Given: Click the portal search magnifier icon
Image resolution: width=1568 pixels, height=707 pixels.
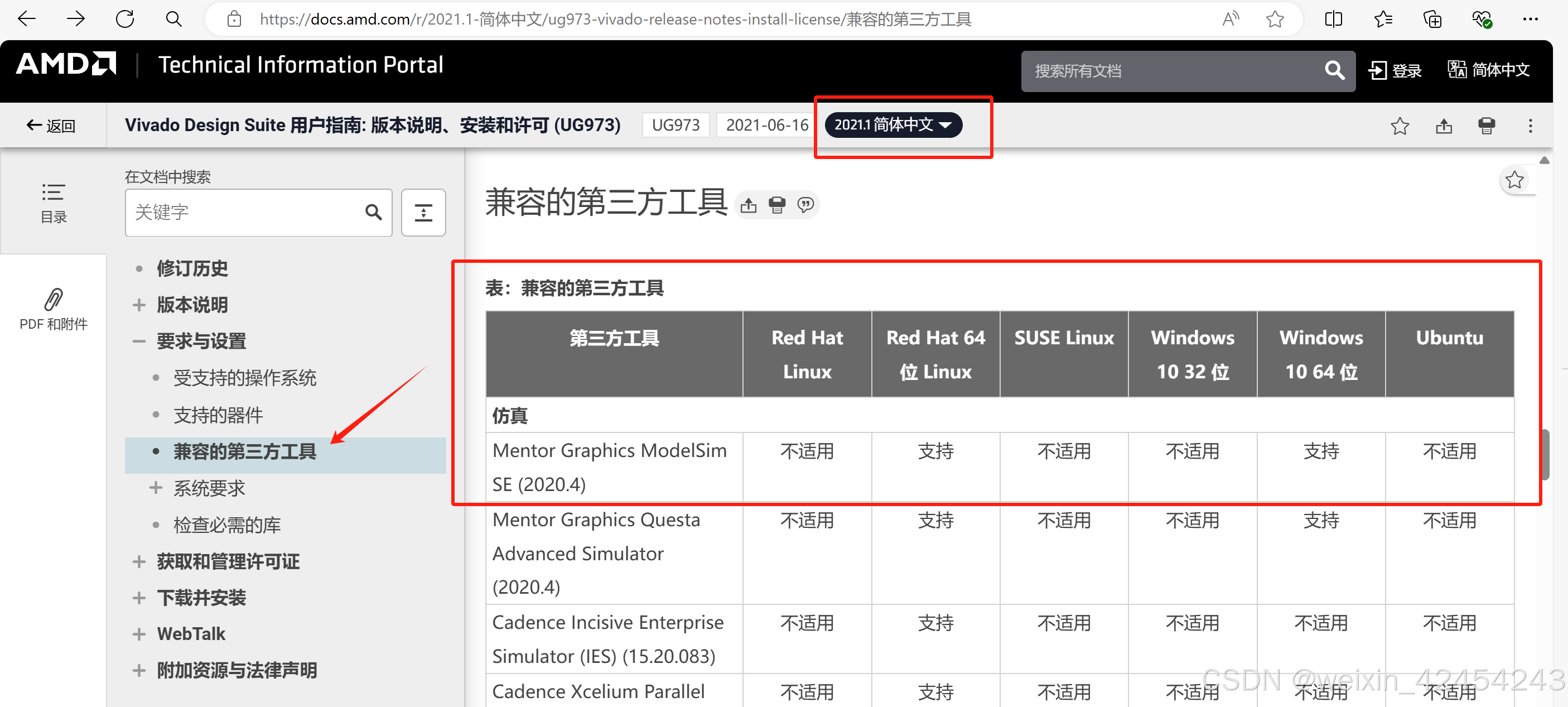Looking at the screenshot, I should pos(1334,71).
